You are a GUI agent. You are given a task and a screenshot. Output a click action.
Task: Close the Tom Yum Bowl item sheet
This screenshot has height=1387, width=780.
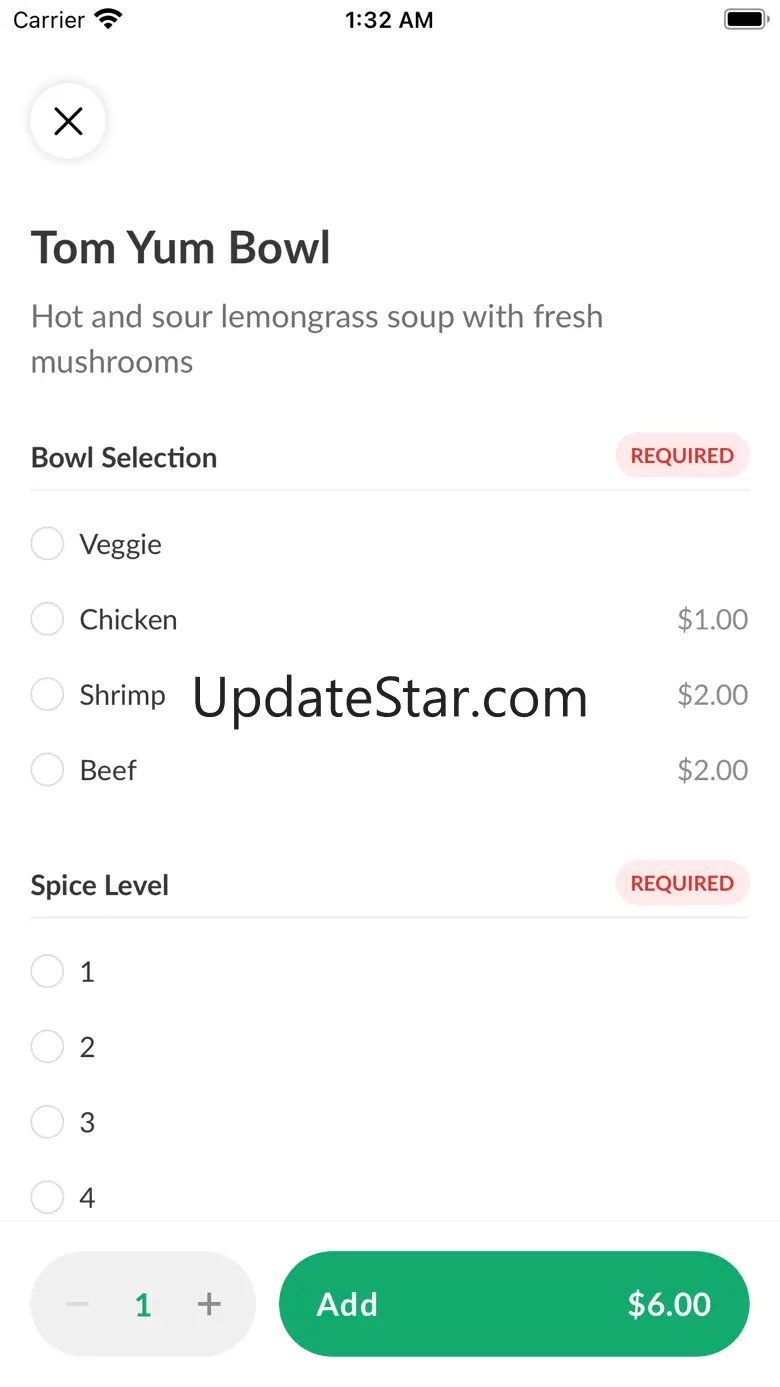pos(68,122)
